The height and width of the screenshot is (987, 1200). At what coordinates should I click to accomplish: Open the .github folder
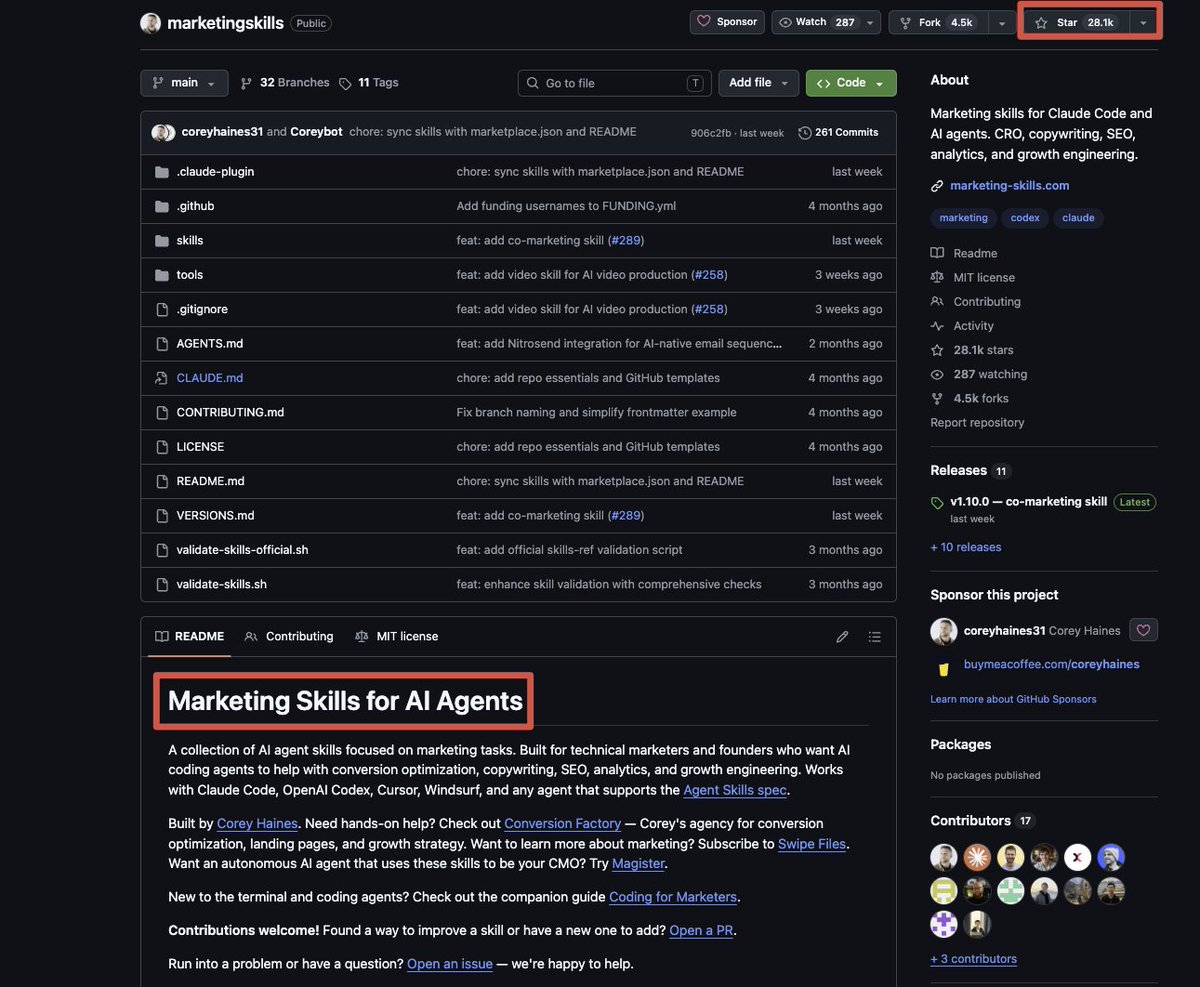195,206
